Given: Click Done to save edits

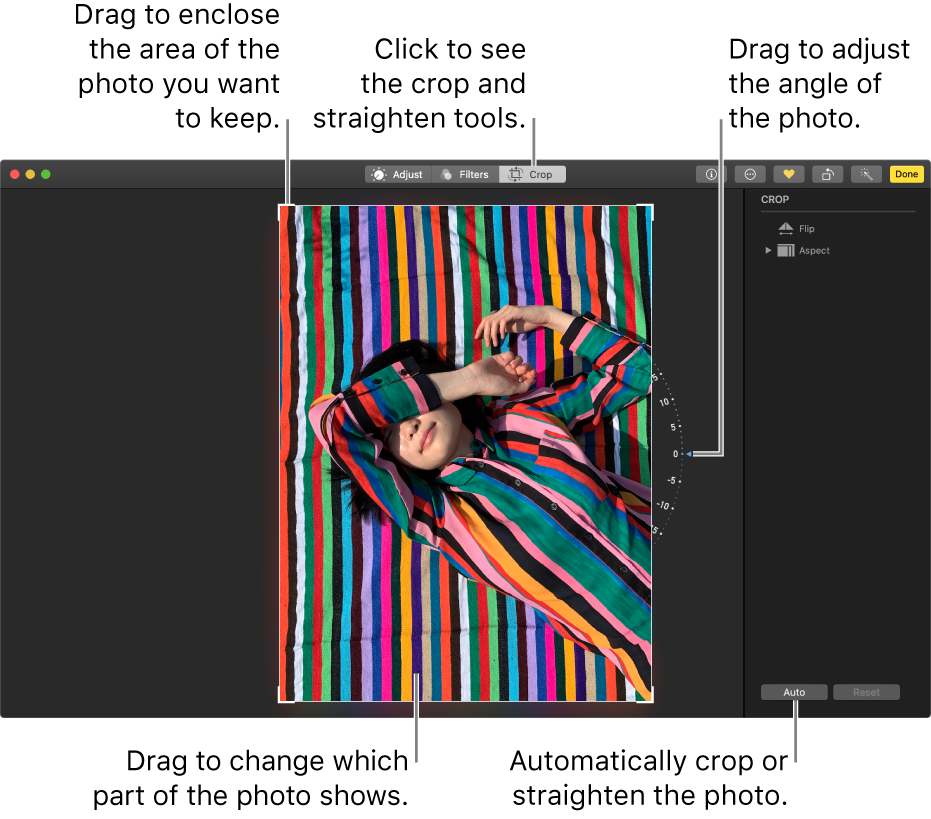Looking at the screenshot, I should click(x=906, y=174).
